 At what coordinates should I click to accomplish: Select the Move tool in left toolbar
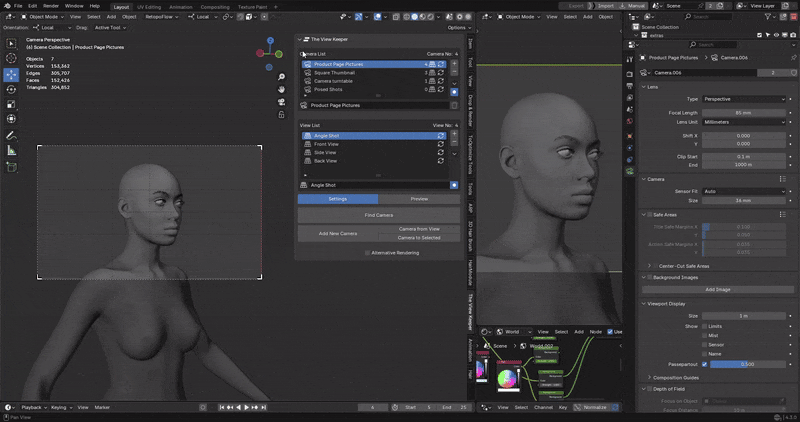[x=11, y=75]
